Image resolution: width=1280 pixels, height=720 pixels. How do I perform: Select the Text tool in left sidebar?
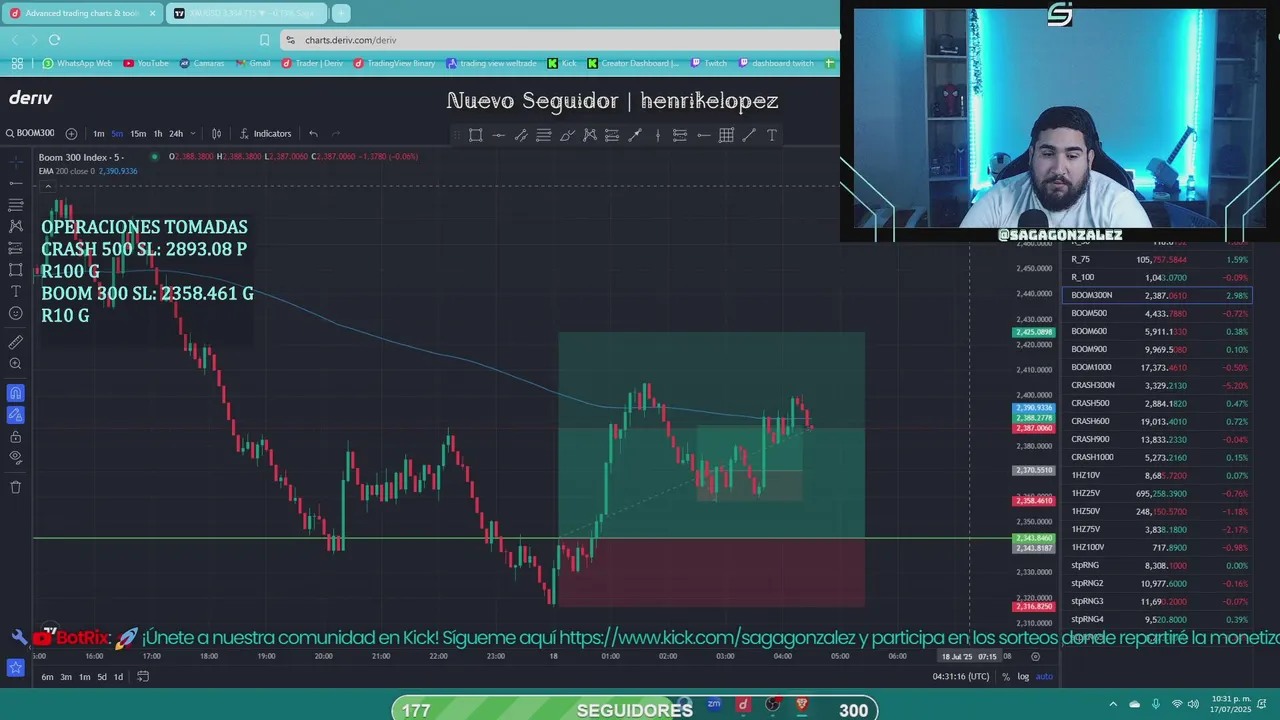pyautogui.click(x=15, y=291)
